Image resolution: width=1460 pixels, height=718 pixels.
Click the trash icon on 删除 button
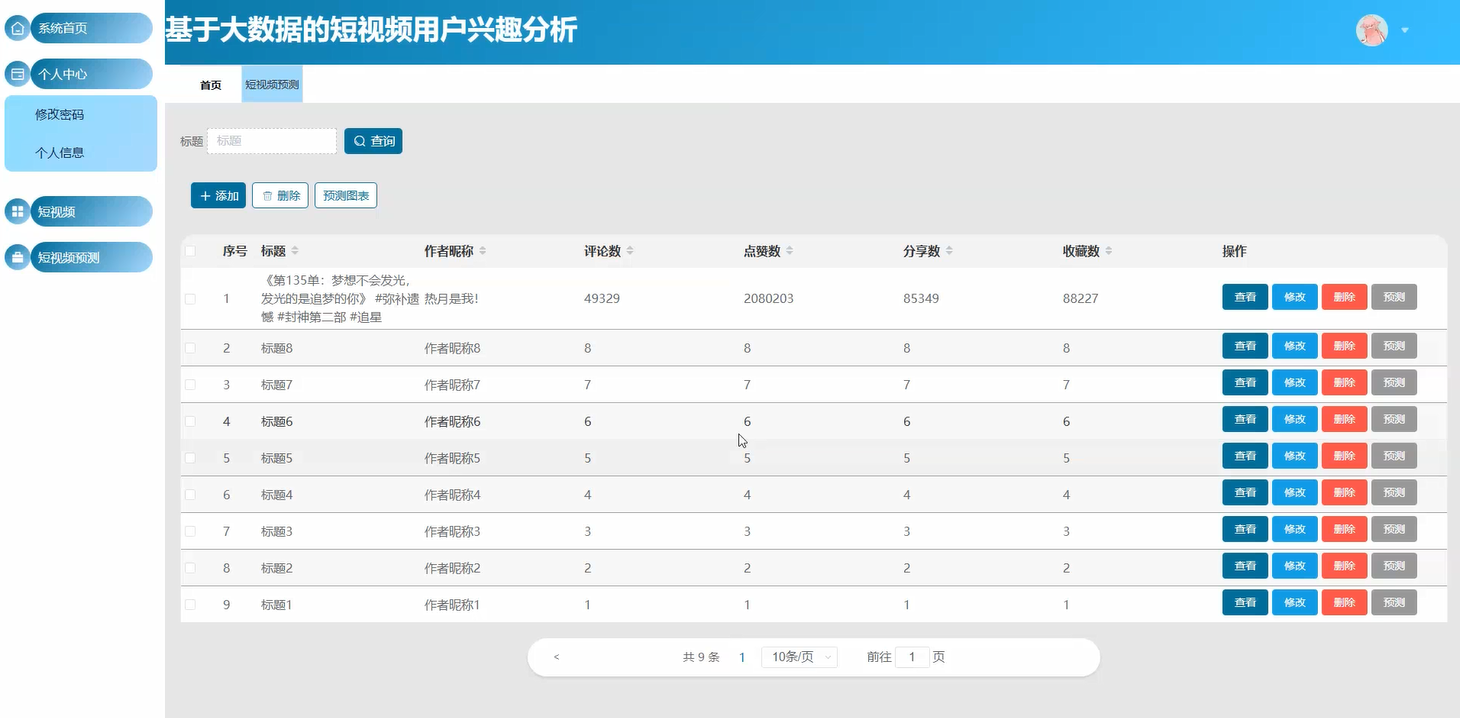[x=265, y=195]
